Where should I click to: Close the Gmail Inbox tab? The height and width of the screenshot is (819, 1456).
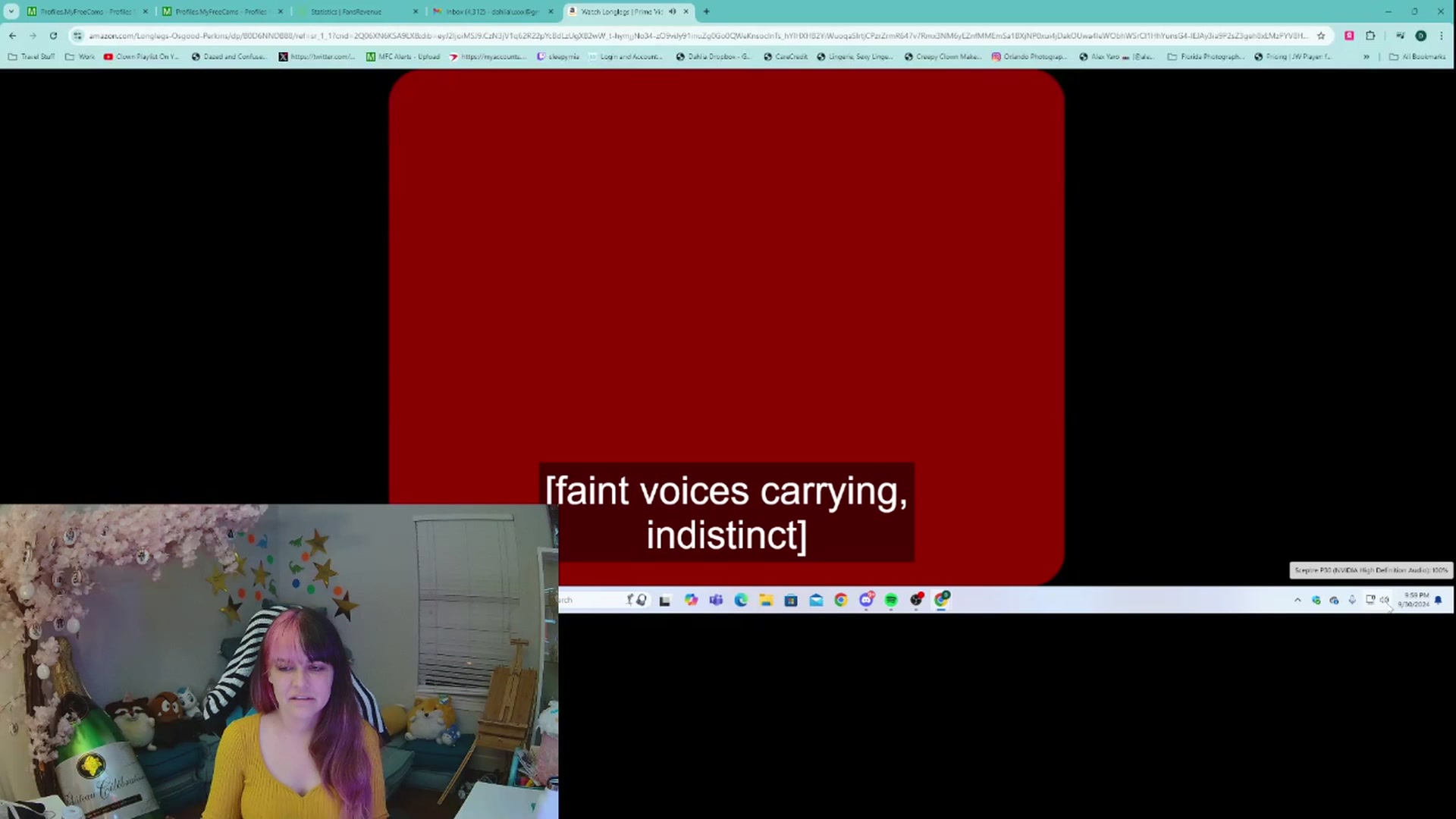click(551, 11)
